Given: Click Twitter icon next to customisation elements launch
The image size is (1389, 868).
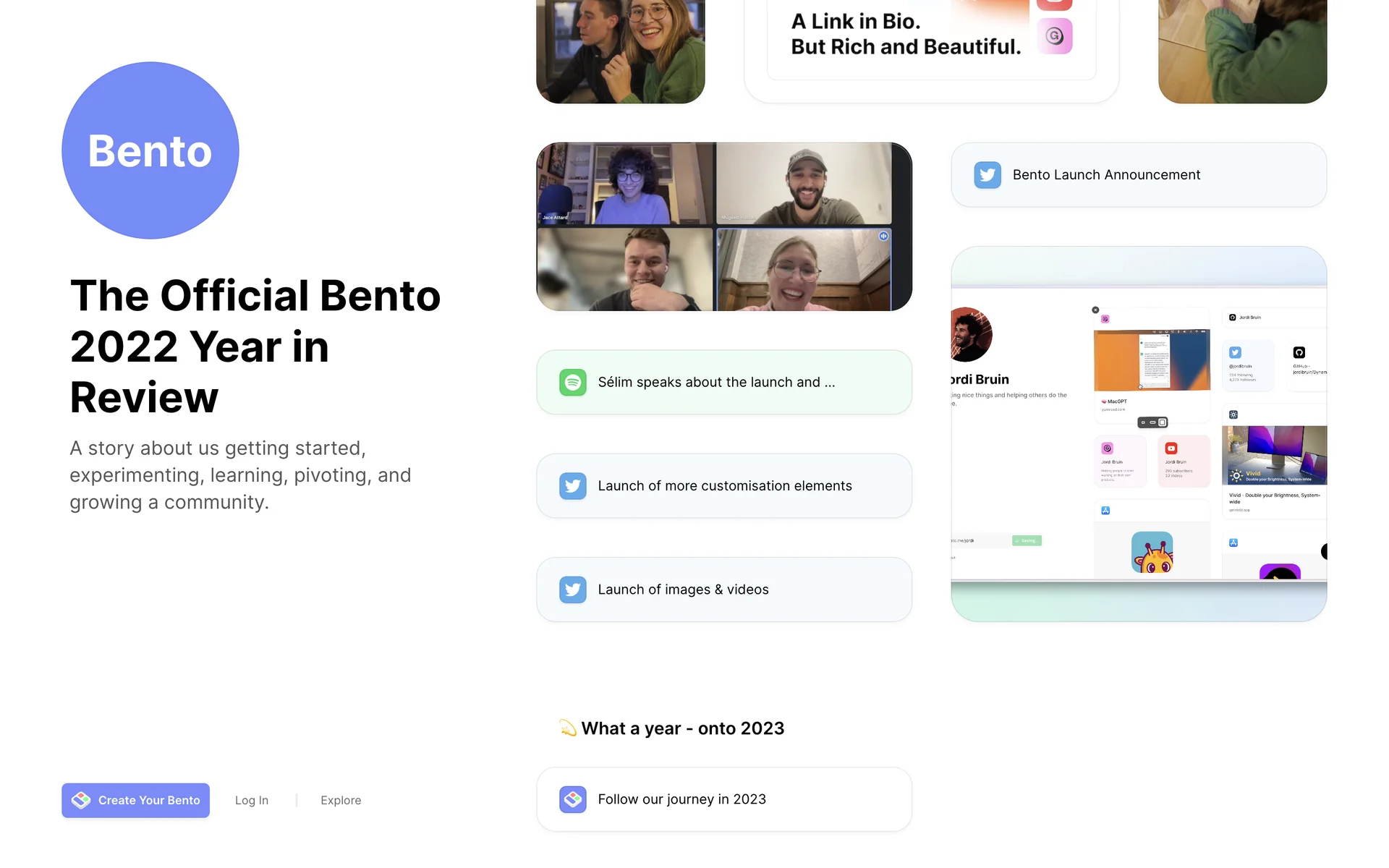Looking at the screenshot, I should 572,486.
